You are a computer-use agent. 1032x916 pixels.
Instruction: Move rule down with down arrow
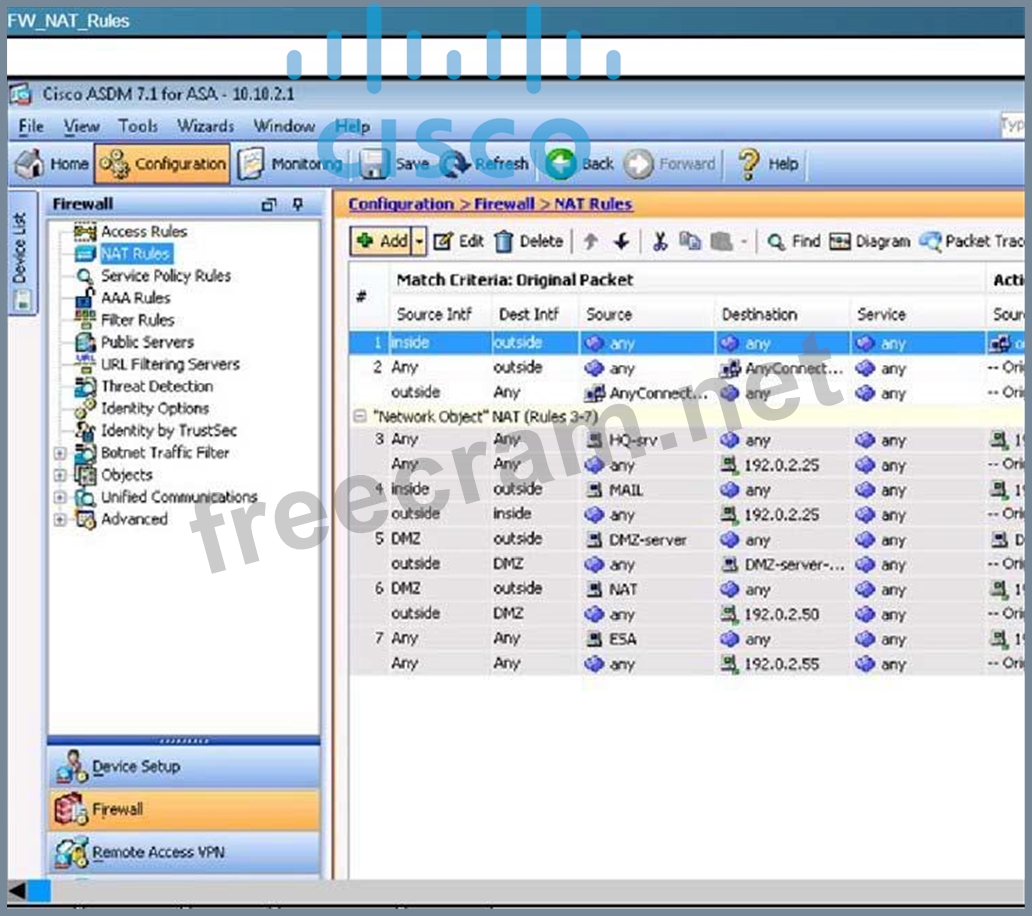[x=621, y=241]
